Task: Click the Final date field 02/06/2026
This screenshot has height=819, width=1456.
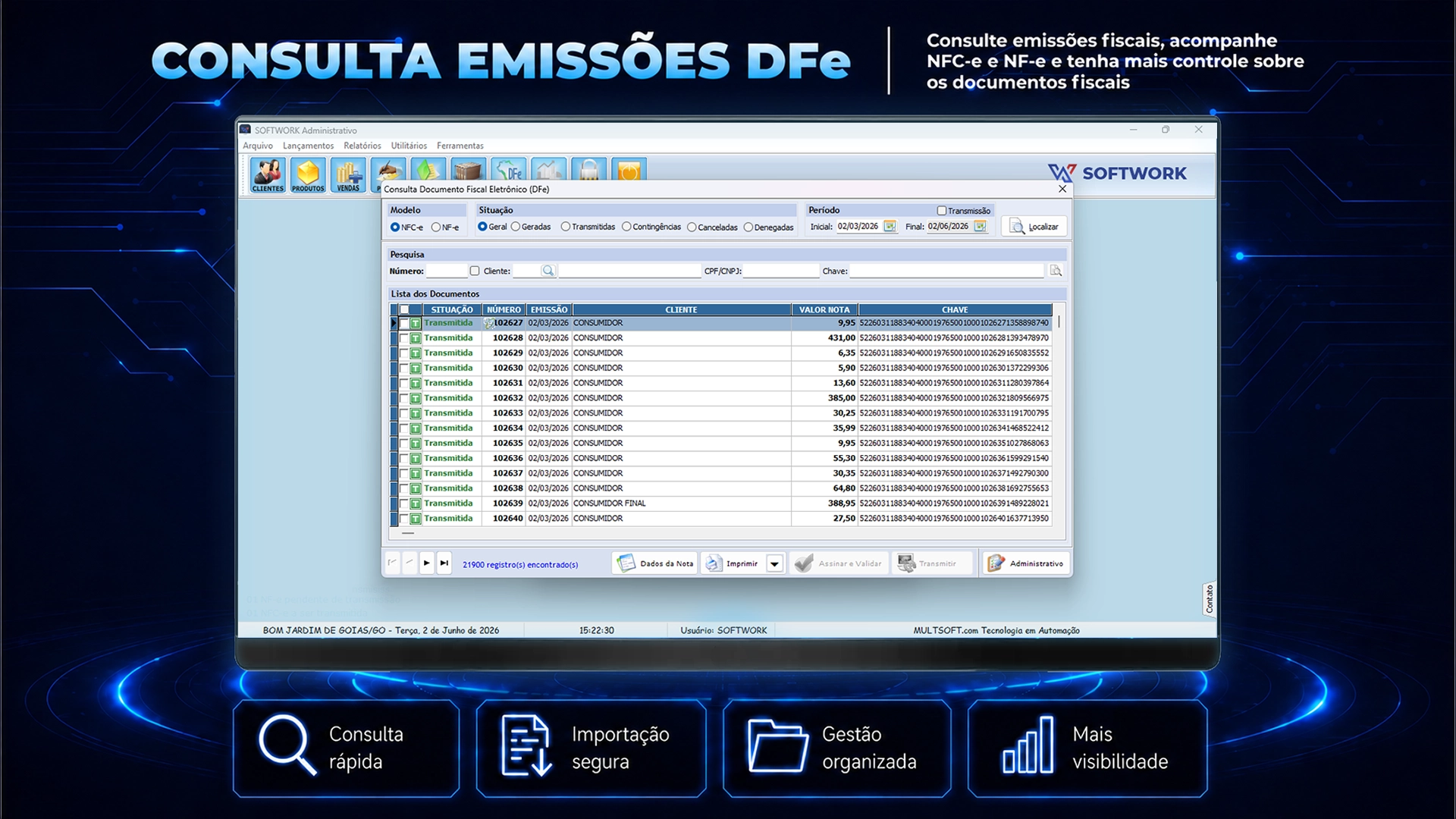Action: click(949, 227)
